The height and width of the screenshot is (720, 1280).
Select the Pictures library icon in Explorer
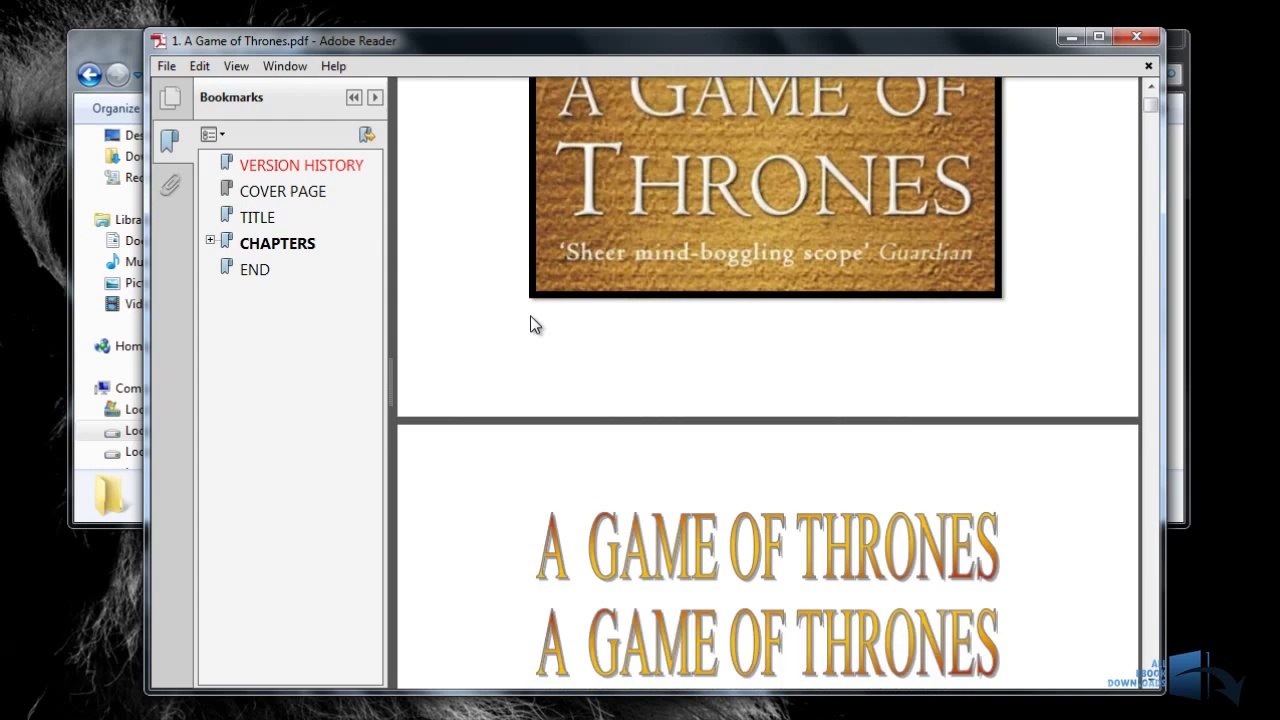tap(113, 282)
